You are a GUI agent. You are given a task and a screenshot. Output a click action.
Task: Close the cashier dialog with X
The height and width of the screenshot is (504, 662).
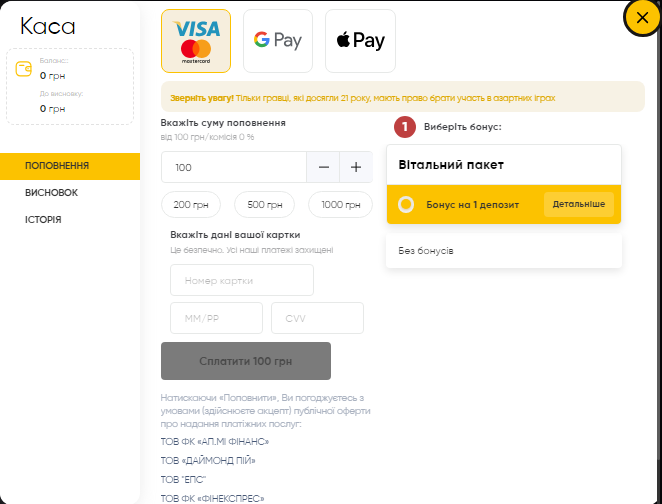(x=642, y=18)
